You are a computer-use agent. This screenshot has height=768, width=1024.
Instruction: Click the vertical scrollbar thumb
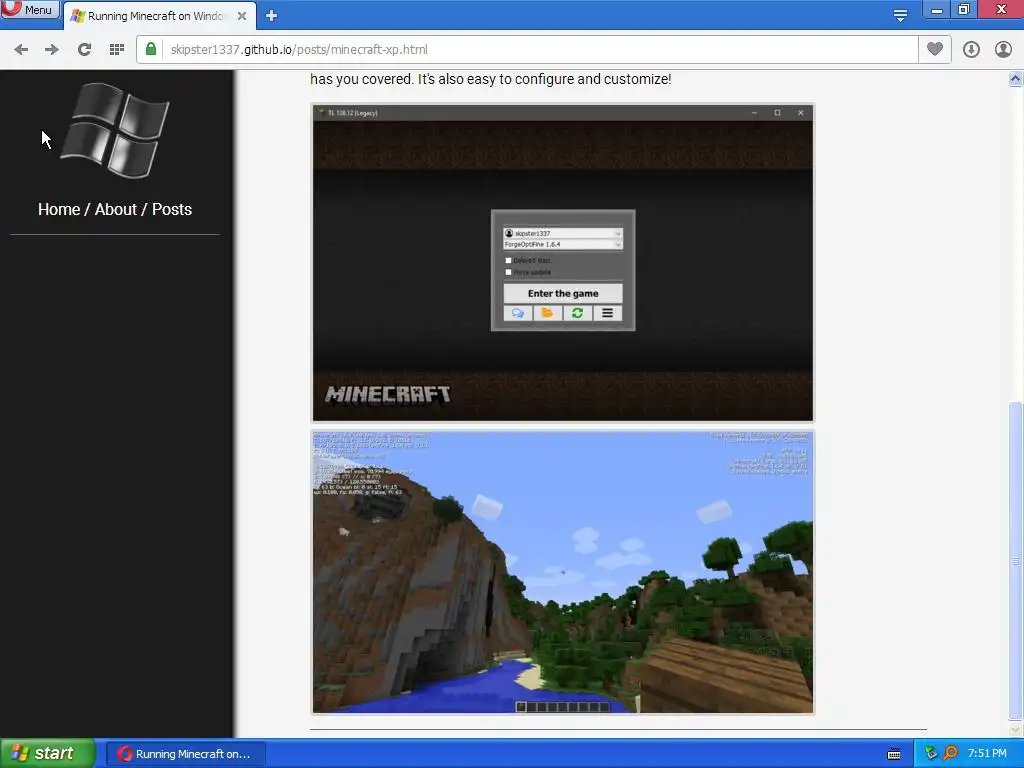1015,561
